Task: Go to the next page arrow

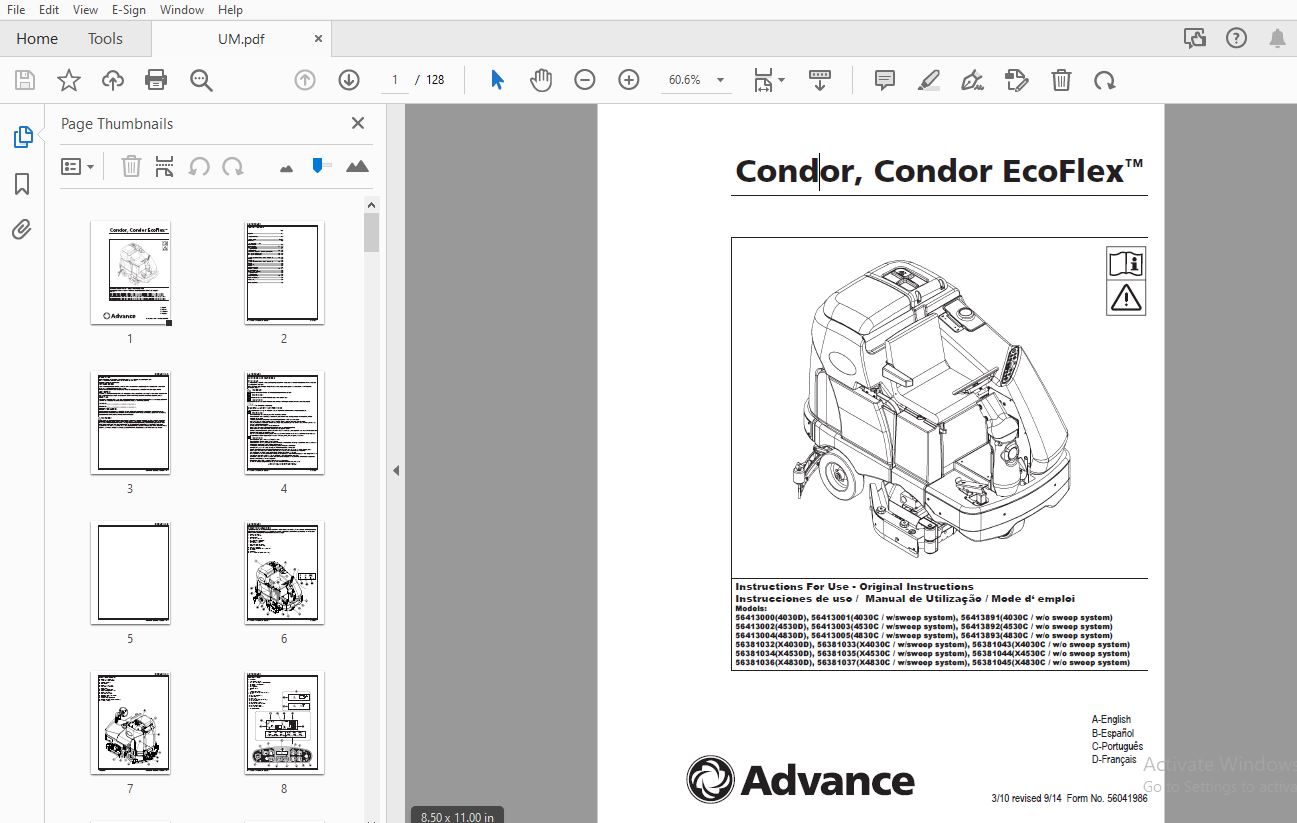Action: pos(349,80)
